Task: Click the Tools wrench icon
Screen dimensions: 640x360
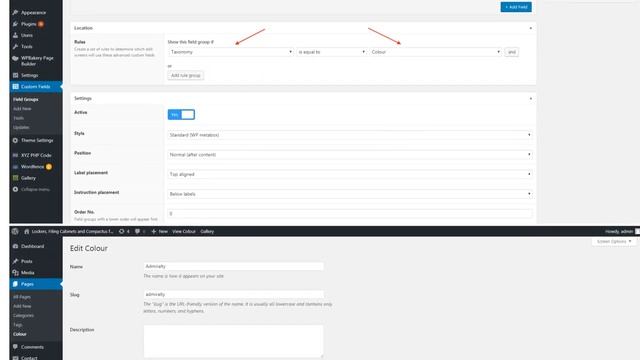Action: (16, 47)
